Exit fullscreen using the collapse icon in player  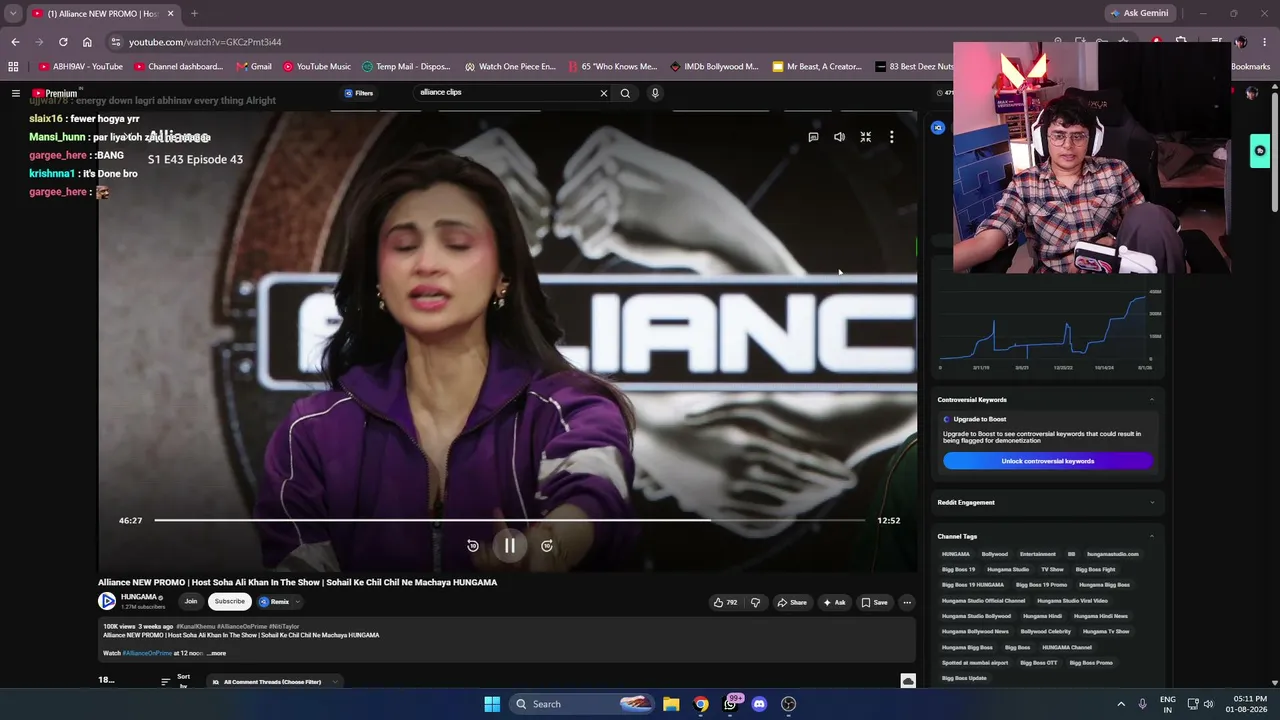coord(866,137)
